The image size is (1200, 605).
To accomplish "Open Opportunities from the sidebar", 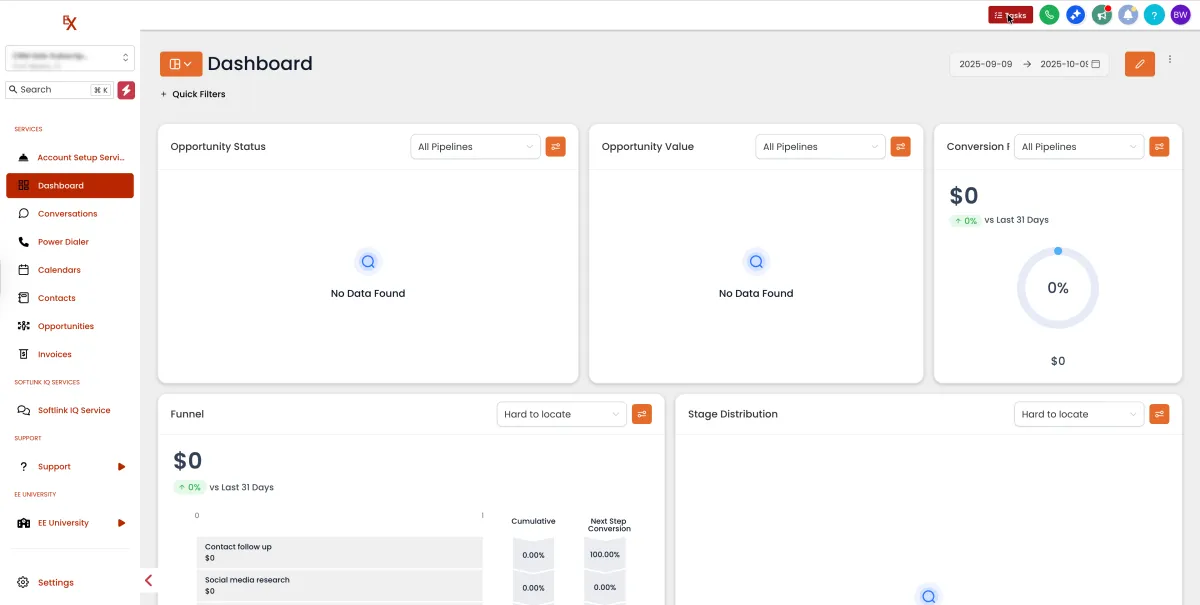I will point(70,326).
